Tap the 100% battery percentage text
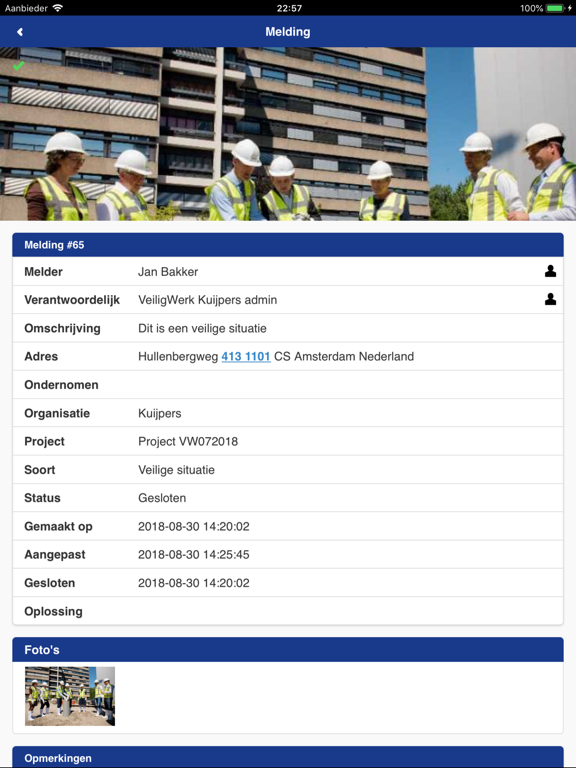Viewport: 576px width, 768px height. click(x=531, y=8)
